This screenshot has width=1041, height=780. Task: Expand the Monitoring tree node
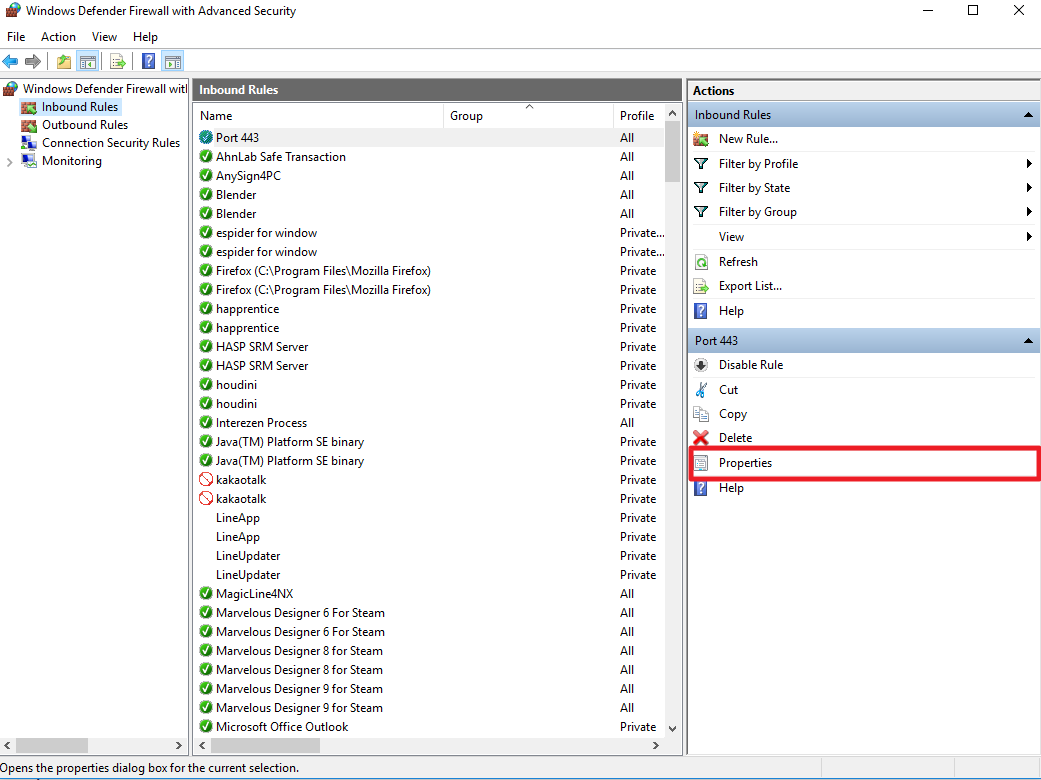tap(9, 161)
